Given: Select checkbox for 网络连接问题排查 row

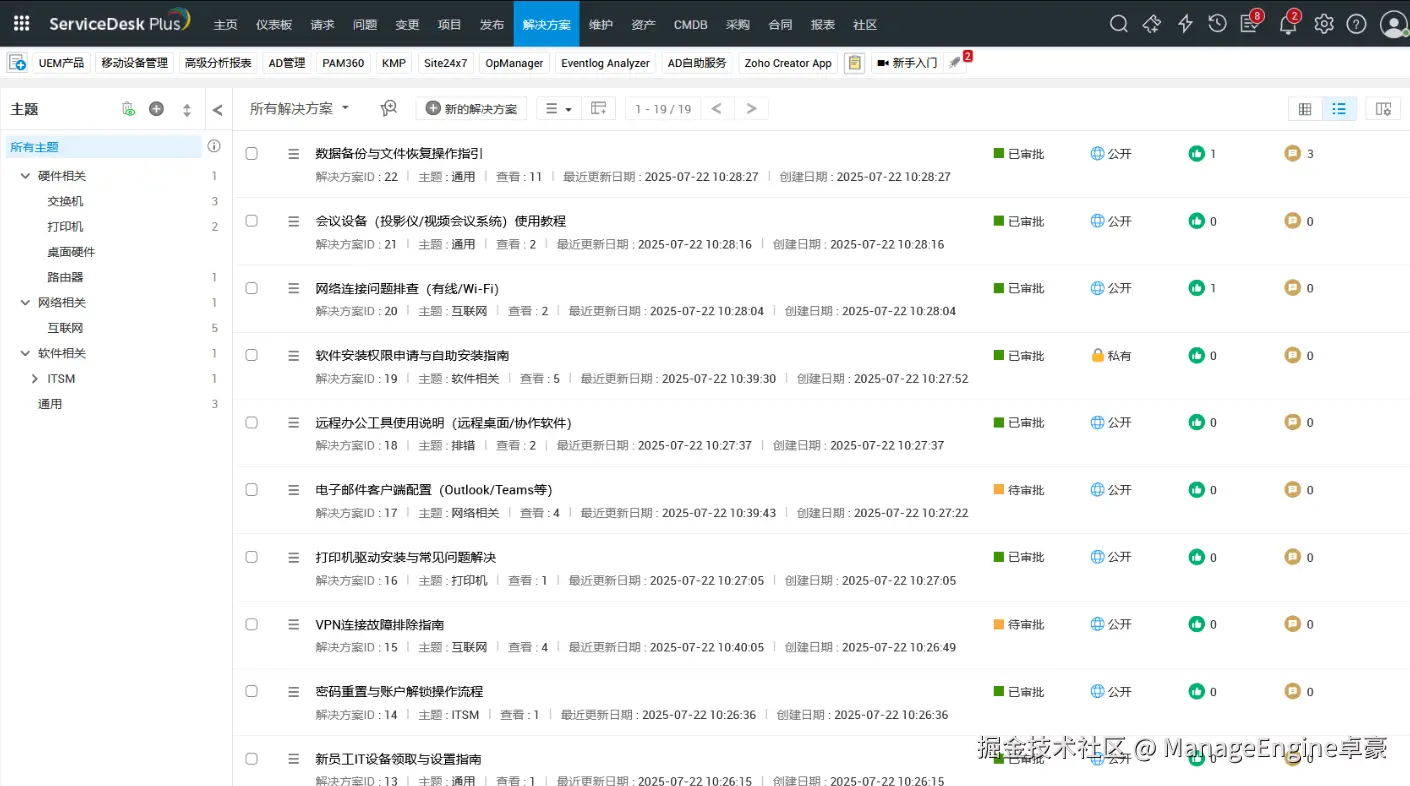Looking at the screenshot, I should point(252,288).
